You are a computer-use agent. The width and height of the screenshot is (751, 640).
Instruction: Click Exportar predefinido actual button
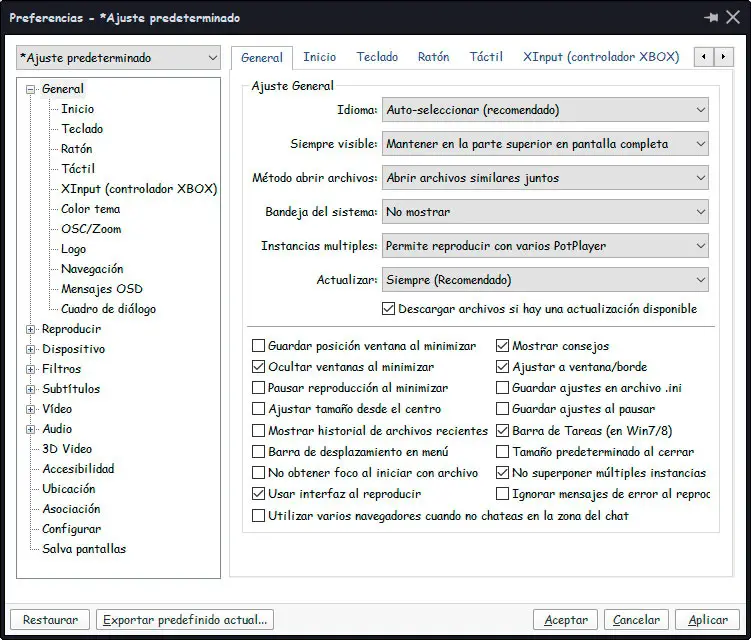pos(186,620)
